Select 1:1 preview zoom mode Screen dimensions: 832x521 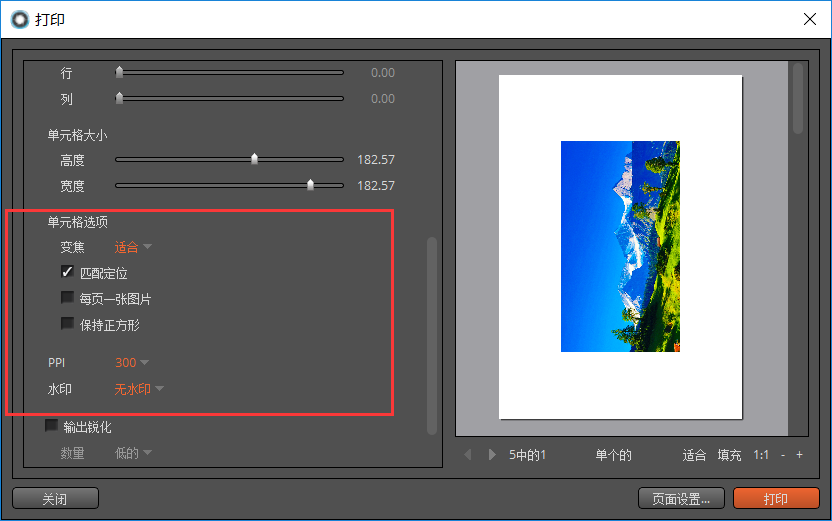[x=761, y=455]
